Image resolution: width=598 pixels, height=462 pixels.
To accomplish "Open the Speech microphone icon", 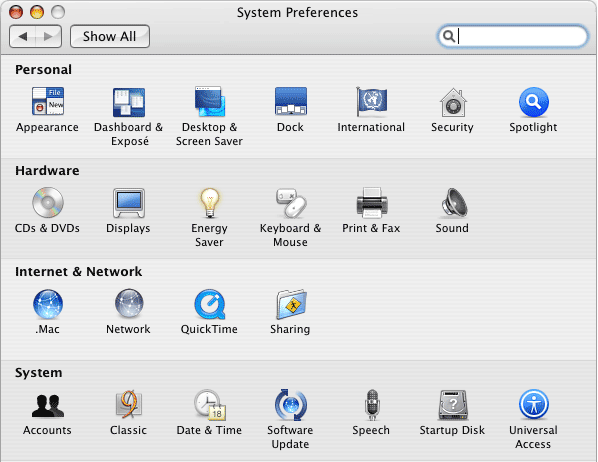I will (371, 405).
